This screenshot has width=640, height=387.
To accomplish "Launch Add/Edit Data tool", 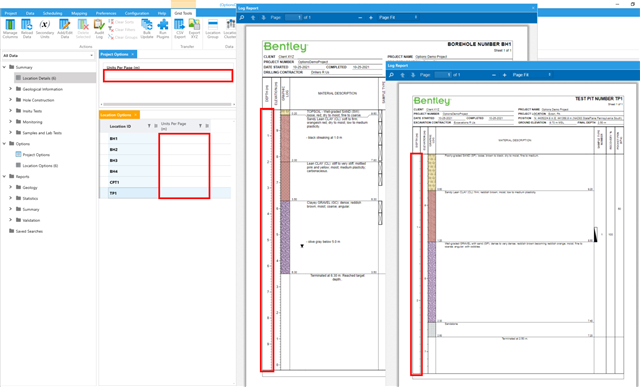I will (64, 29).
